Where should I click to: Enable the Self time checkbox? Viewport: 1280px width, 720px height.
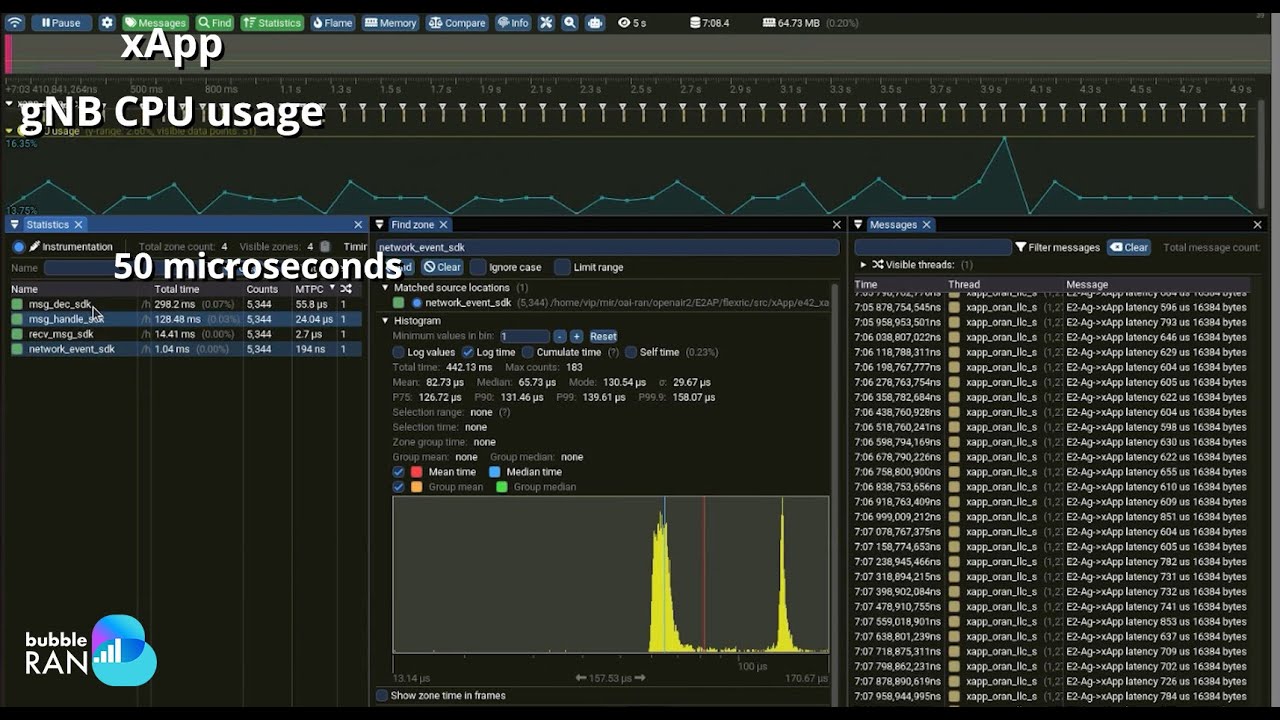pos(631,352)
